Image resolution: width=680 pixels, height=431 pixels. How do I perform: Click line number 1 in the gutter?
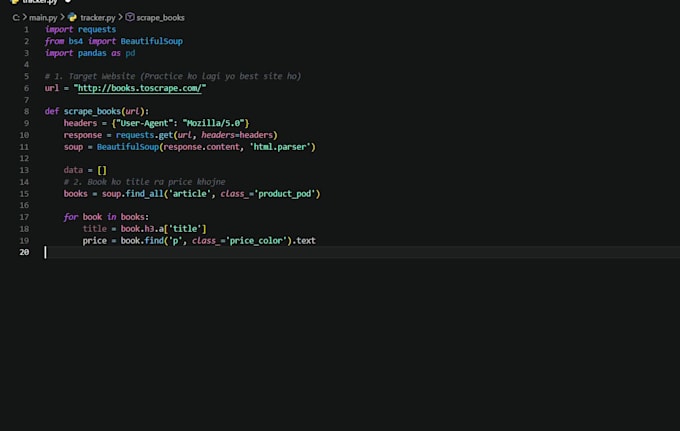(26, 29)
